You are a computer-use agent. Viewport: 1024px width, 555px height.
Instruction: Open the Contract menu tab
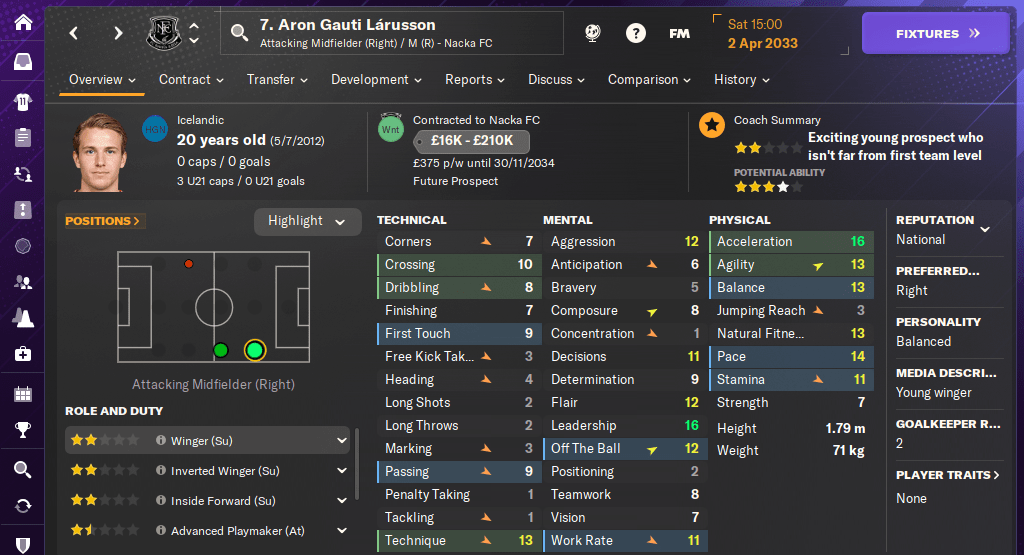point(191,79)
